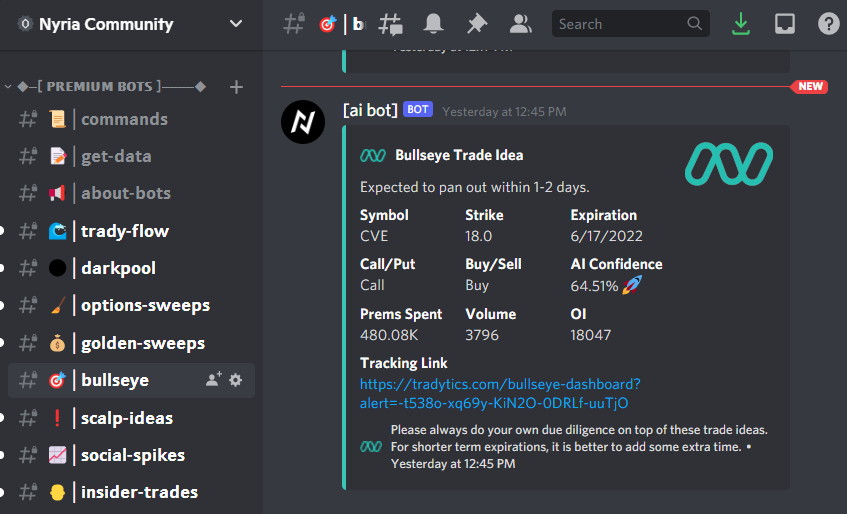
Task: Click the Bullseye Trade Idea title
Action: (459, 155)
